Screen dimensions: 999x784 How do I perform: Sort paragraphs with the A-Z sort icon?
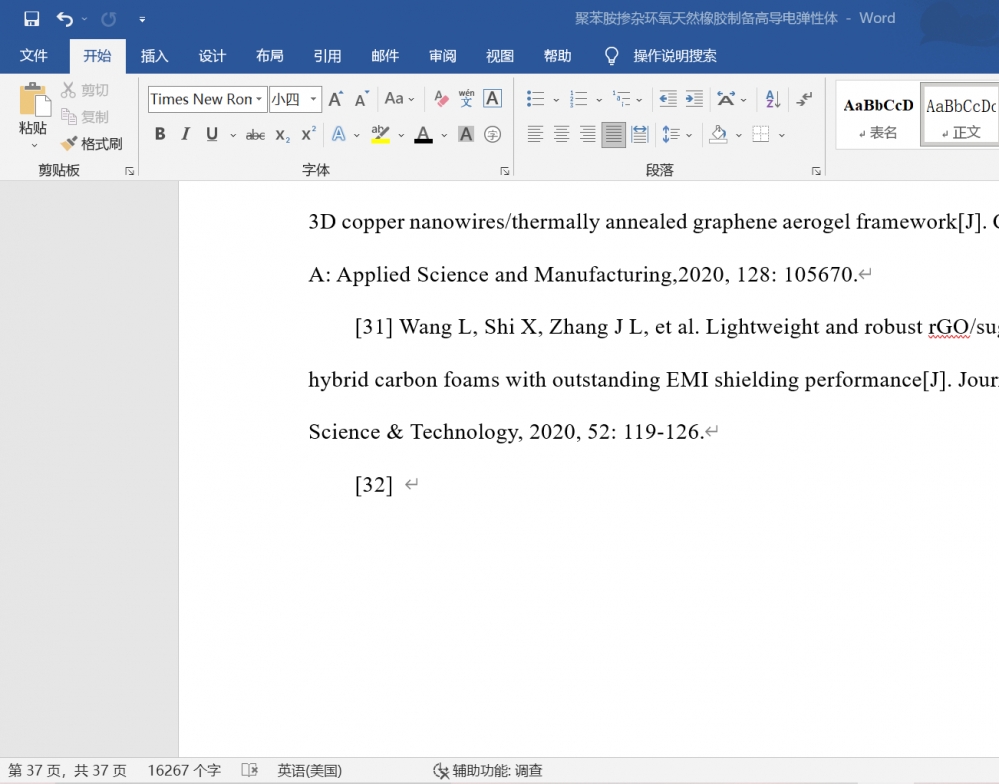point(772,99)
